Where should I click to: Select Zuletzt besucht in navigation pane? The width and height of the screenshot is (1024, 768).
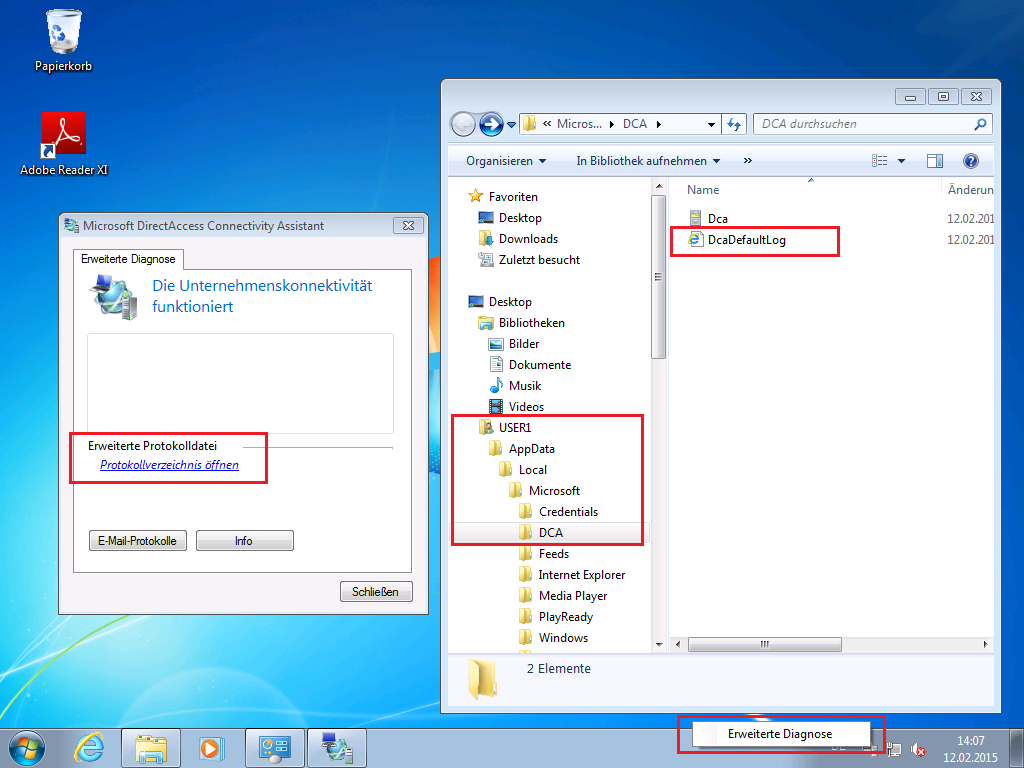coord(529,259)
